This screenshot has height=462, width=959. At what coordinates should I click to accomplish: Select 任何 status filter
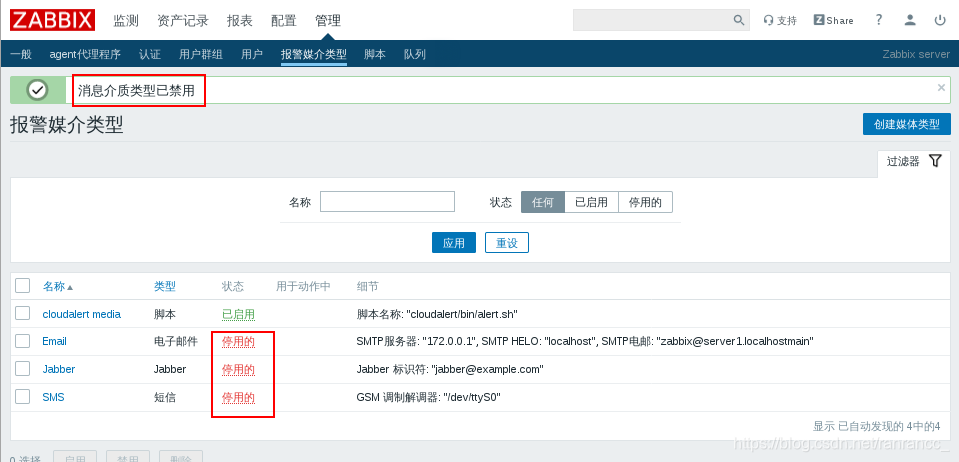(x=543, y=202)
